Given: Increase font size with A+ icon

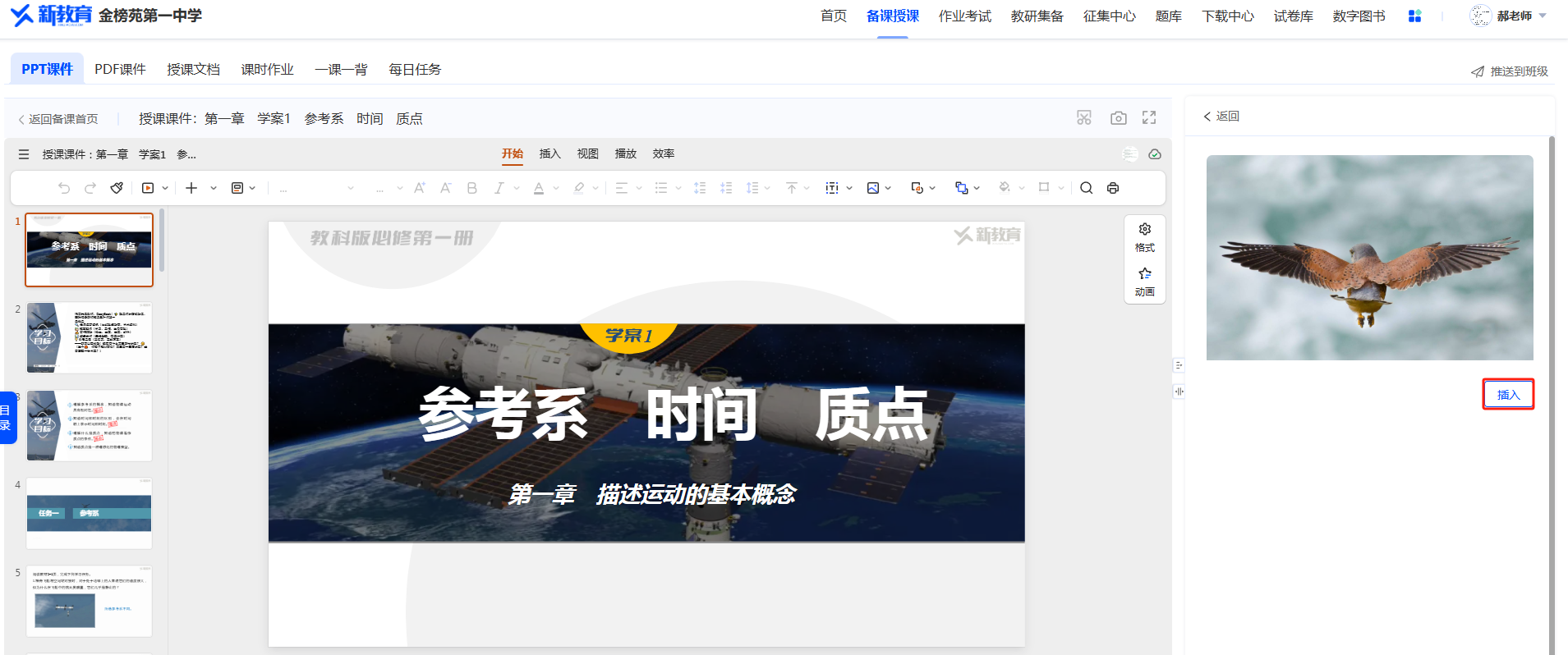Looking at the screenshot, I should [x=420, y=188].
